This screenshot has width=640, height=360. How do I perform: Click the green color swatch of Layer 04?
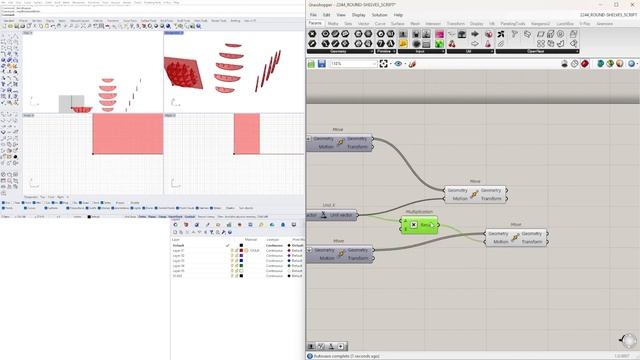pos(241,266)
